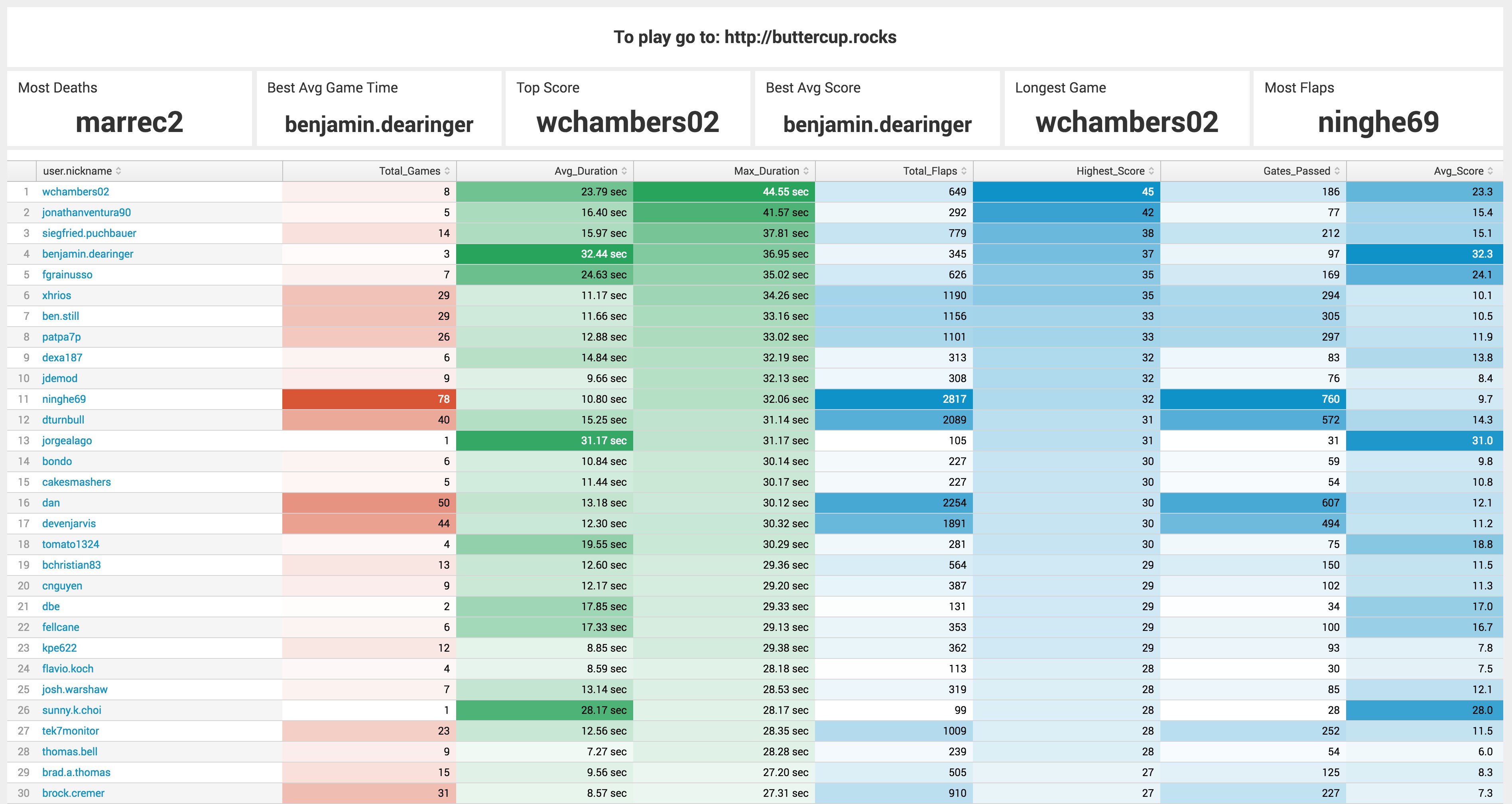Image resolution: width=1512 pixels, height=804 pixels.
Task: Click sort arrows icon beside Highest_Score
Action: tap(1151, 171)
